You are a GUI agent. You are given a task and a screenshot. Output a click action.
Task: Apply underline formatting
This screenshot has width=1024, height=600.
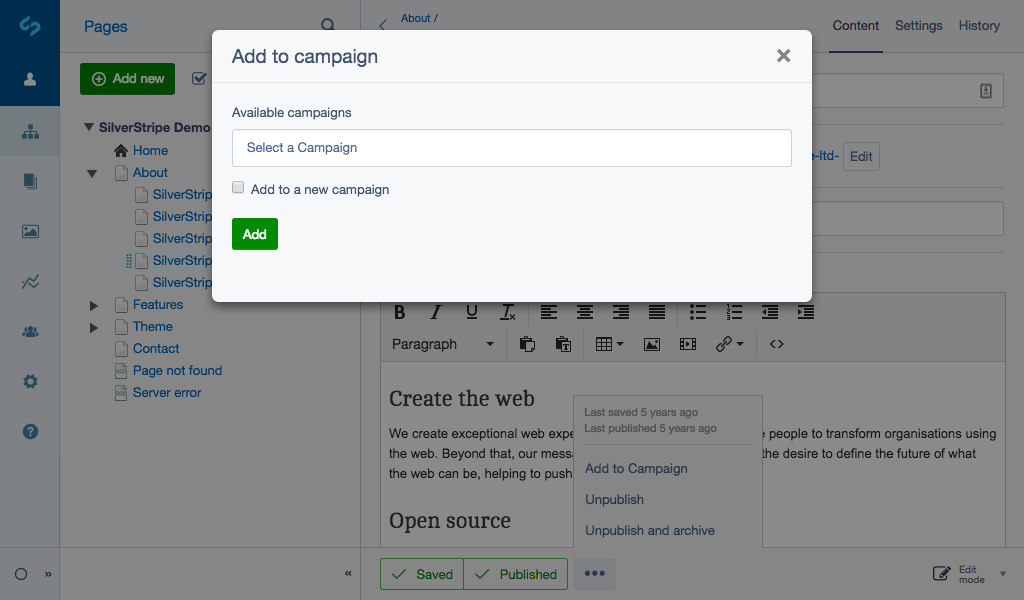point(471,312)
